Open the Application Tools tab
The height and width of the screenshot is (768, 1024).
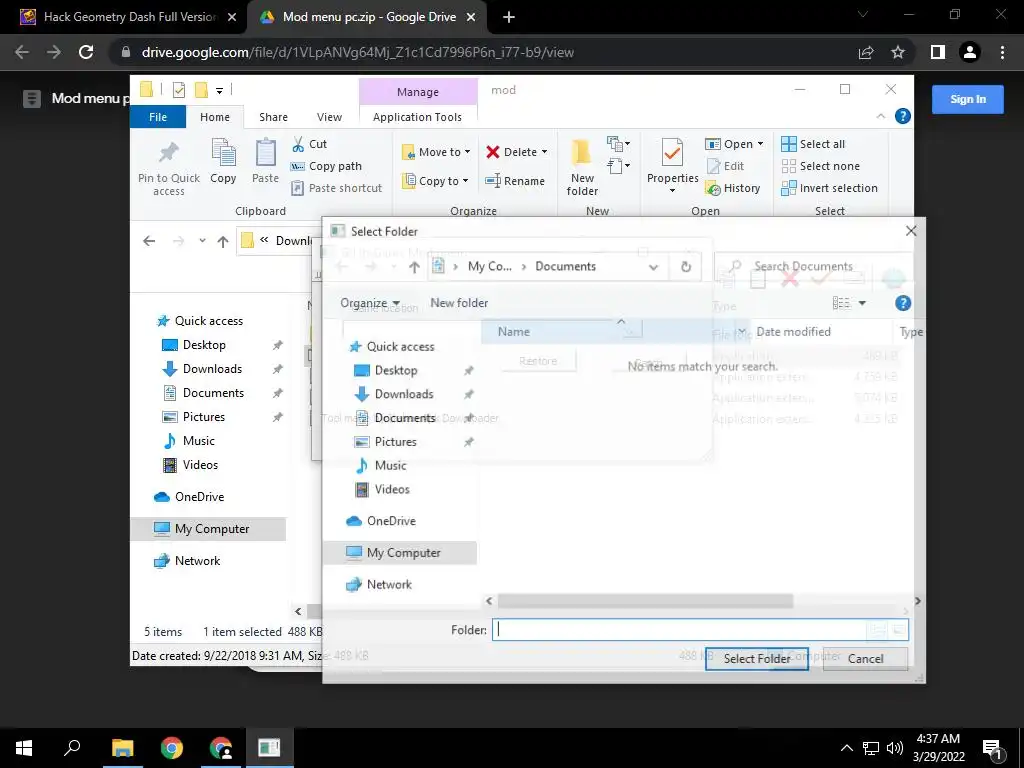point(417,117)
